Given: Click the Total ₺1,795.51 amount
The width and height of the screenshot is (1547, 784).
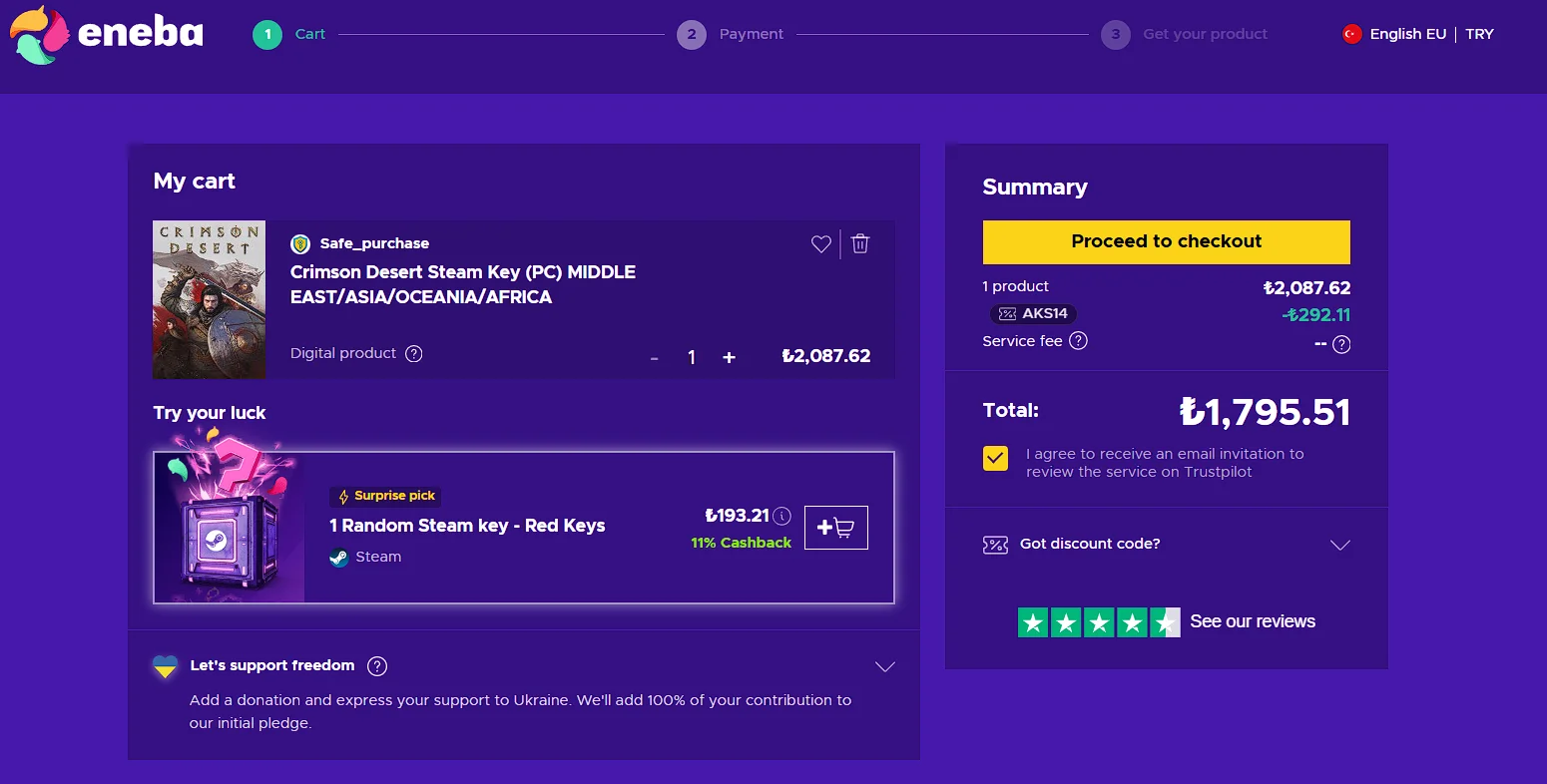Looking at the screenshot, I should (1265, 412).
